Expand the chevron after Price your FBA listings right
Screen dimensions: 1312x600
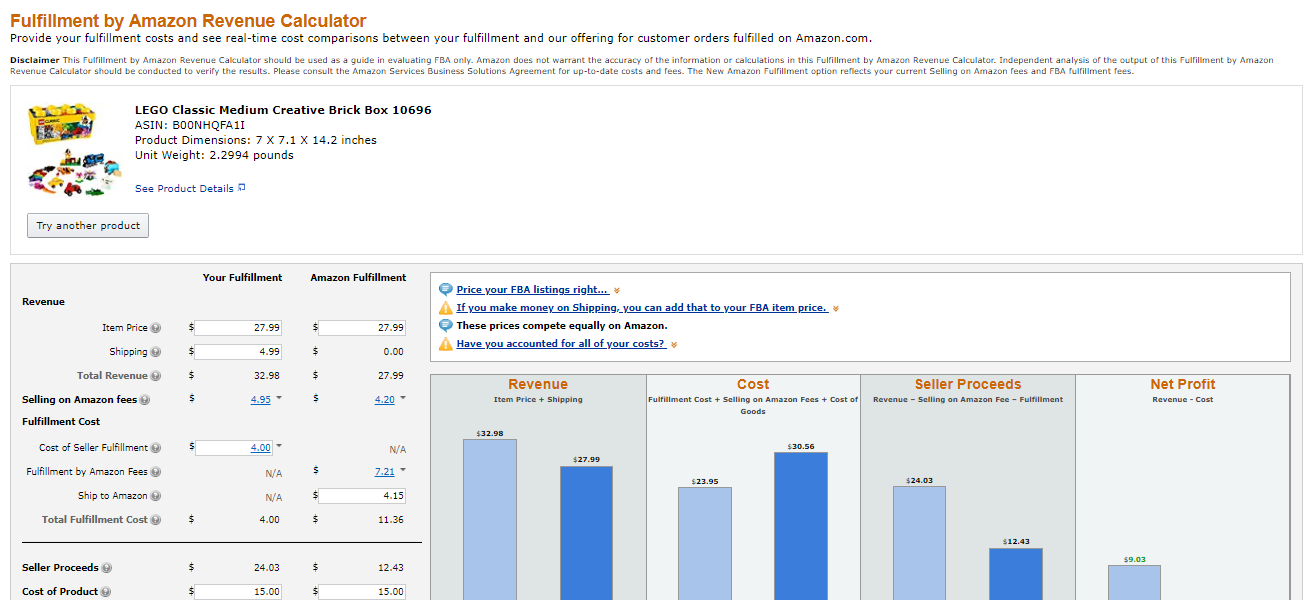coord(617,291)
